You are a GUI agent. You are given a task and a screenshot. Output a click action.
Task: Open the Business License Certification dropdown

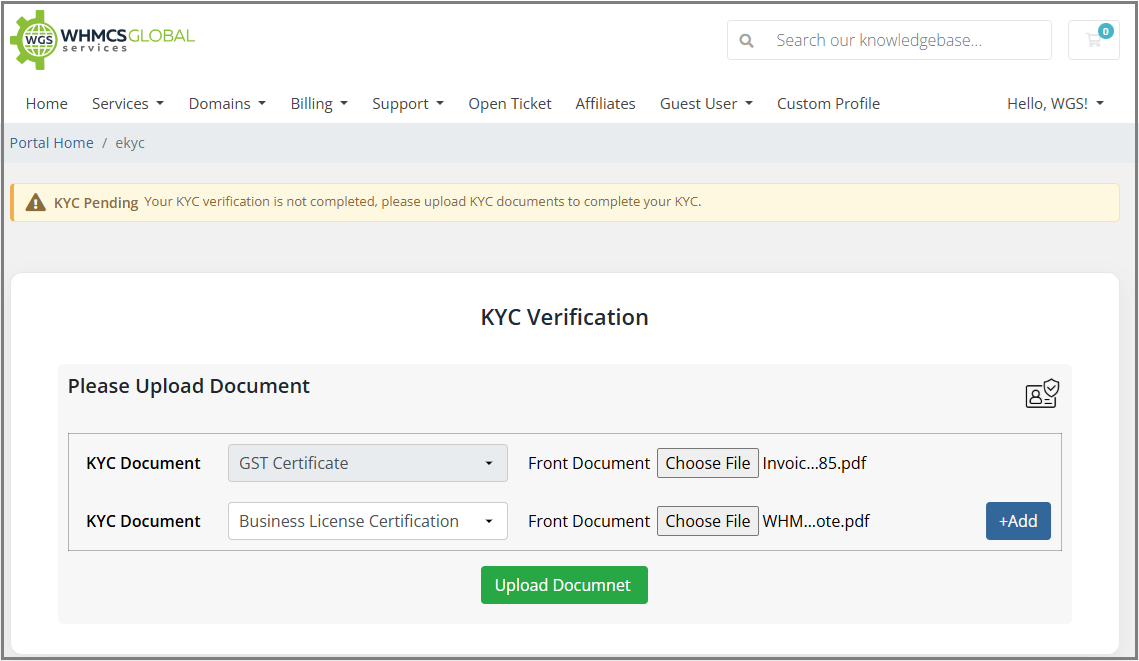[x=367, y=521]
